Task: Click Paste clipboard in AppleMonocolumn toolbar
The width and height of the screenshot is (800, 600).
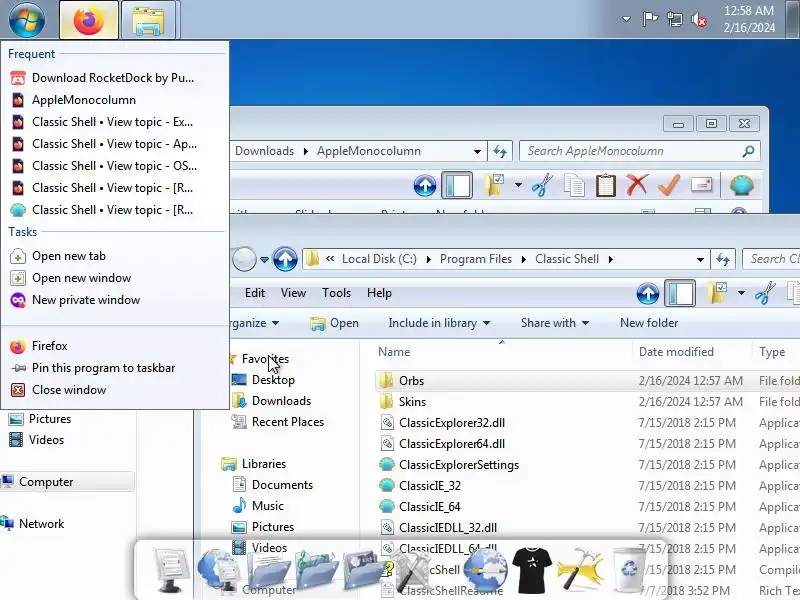Action: [x=606, y=185]
